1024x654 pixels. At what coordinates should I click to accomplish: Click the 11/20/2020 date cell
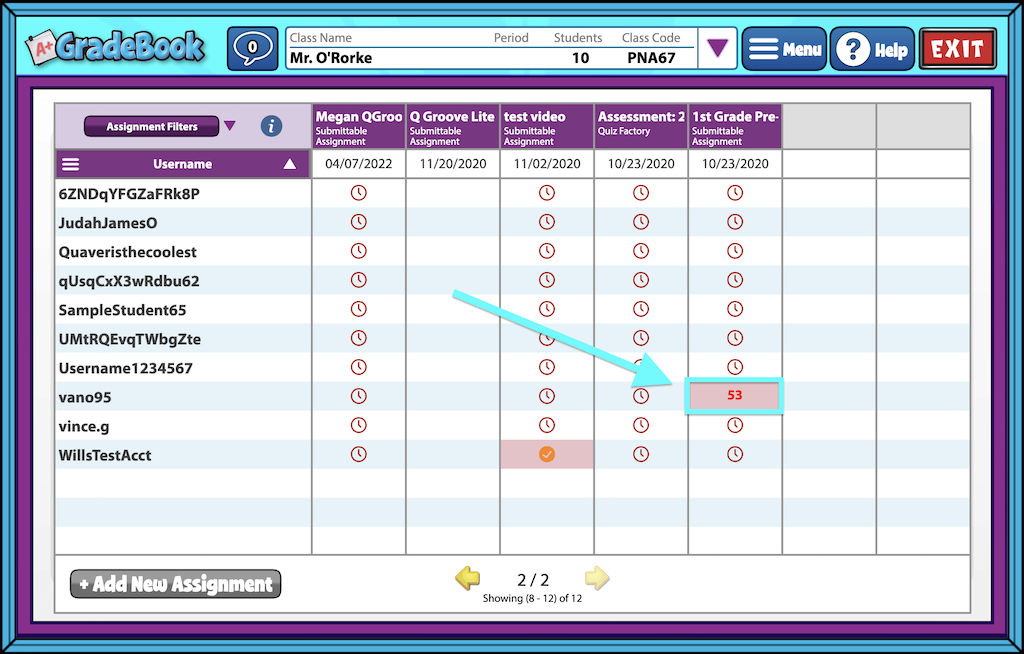click(x=453, y=164)
